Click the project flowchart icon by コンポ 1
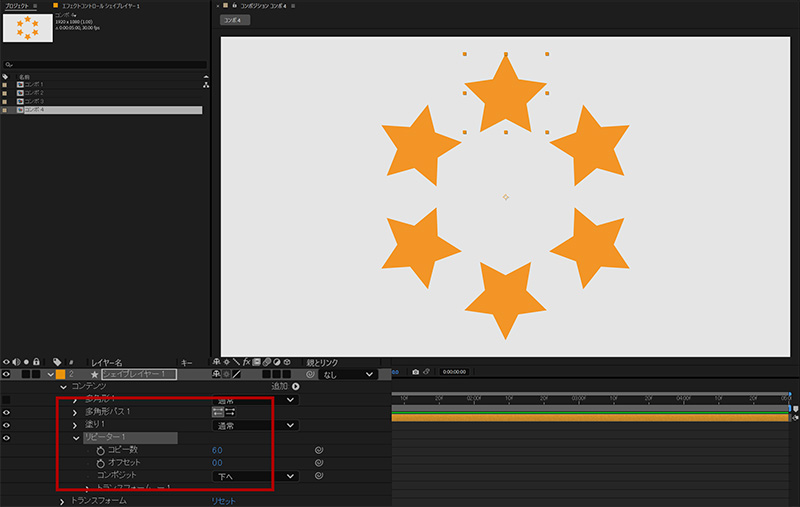 206,85
